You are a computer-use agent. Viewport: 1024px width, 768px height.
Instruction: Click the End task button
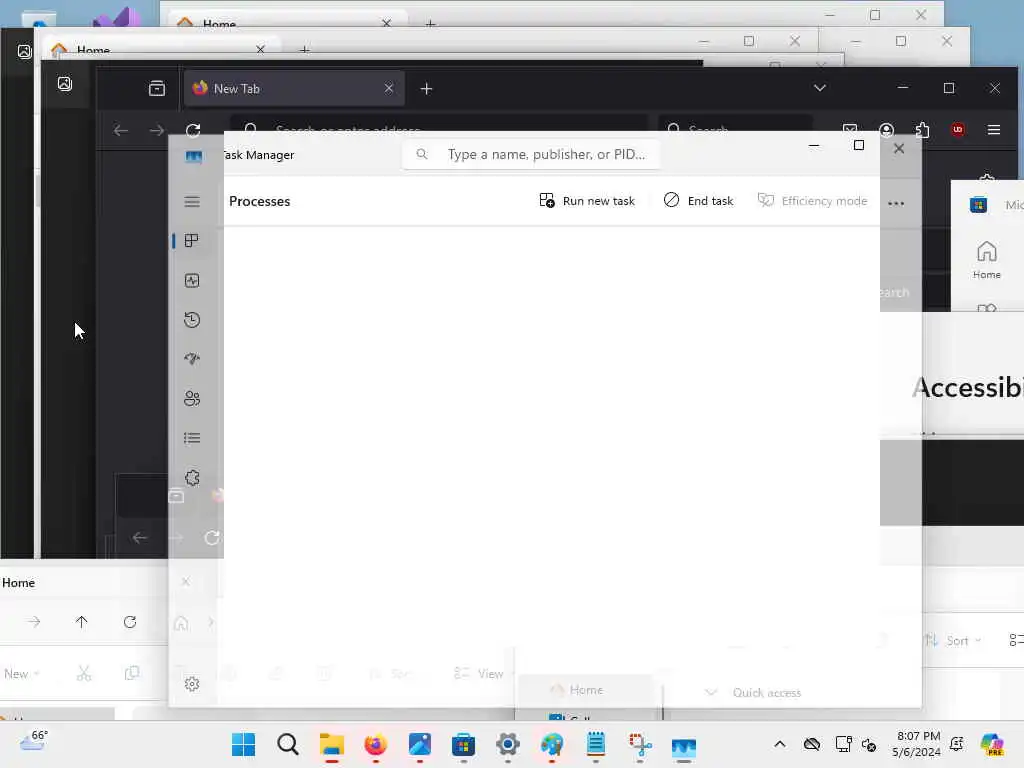tap(699, 200)
